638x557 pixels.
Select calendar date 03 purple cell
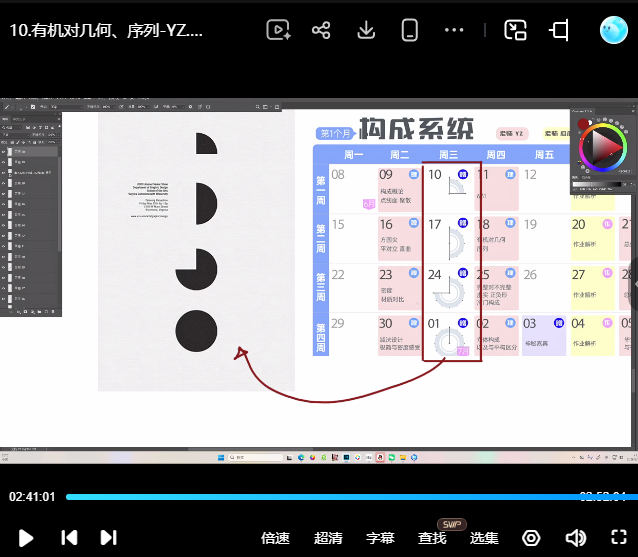(x=544, y=336)
